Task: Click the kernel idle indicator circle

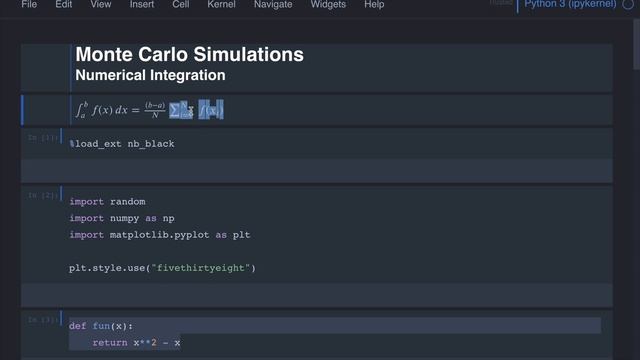Action: (x=628, y=4)
